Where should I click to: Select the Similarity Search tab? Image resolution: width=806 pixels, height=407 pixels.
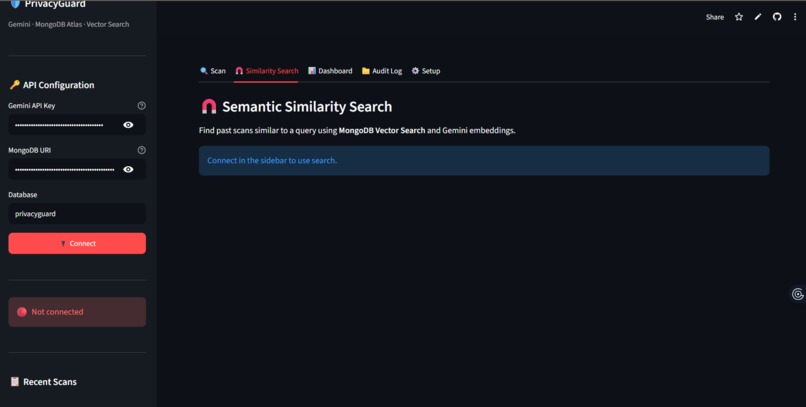coord(266,71)
